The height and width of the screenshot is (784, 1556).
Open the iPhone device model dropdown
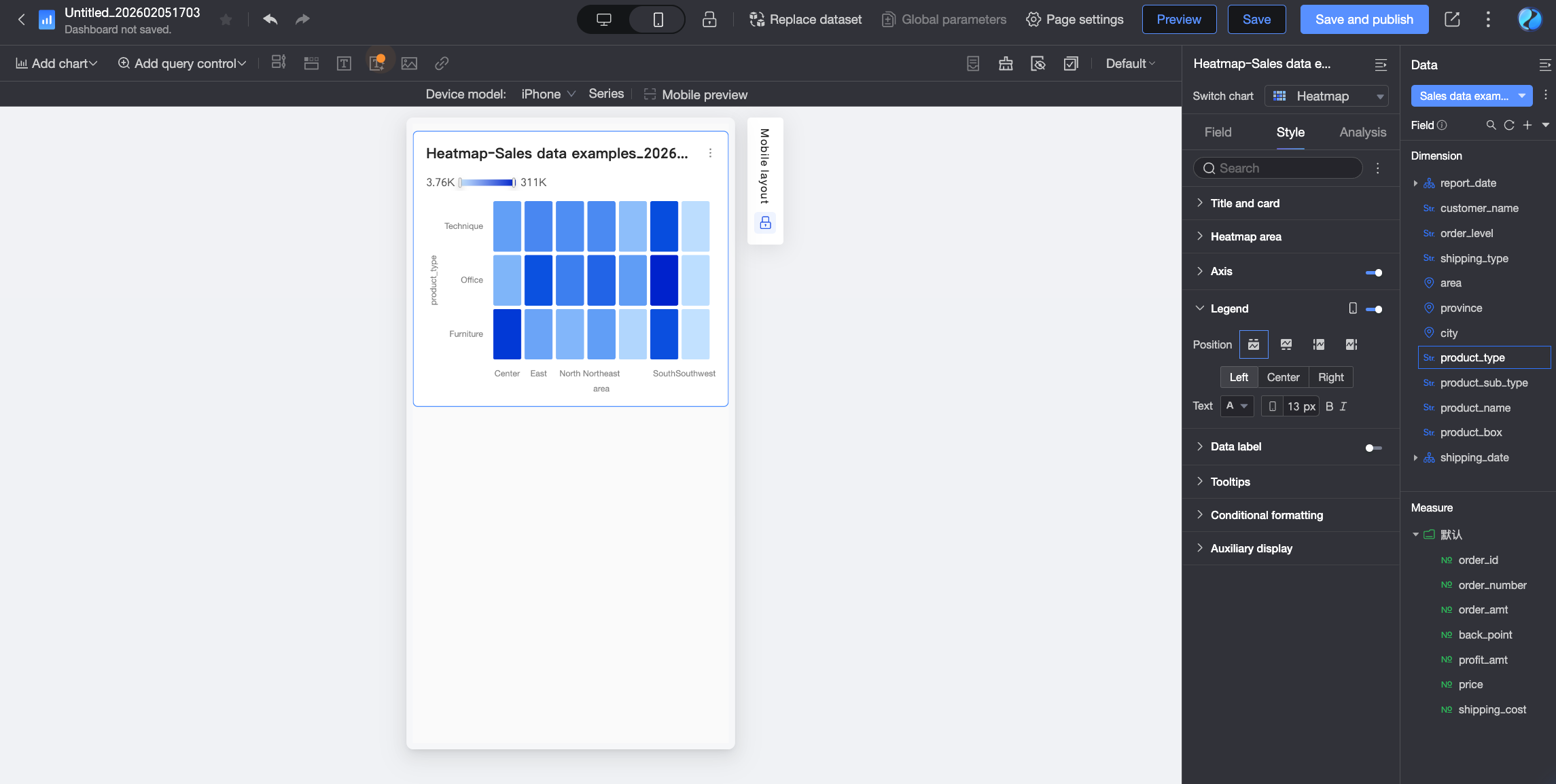tap(548, 94)
